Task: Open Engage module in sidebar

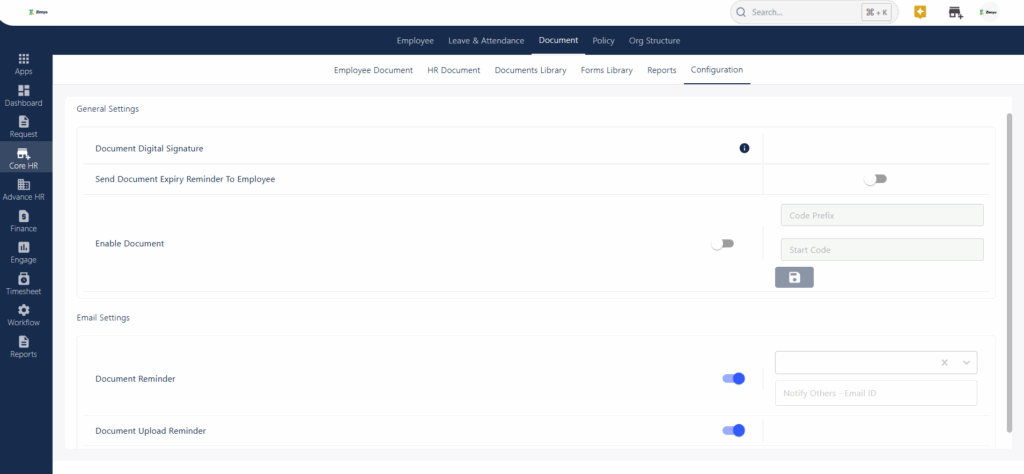Action: coord(24,252)
